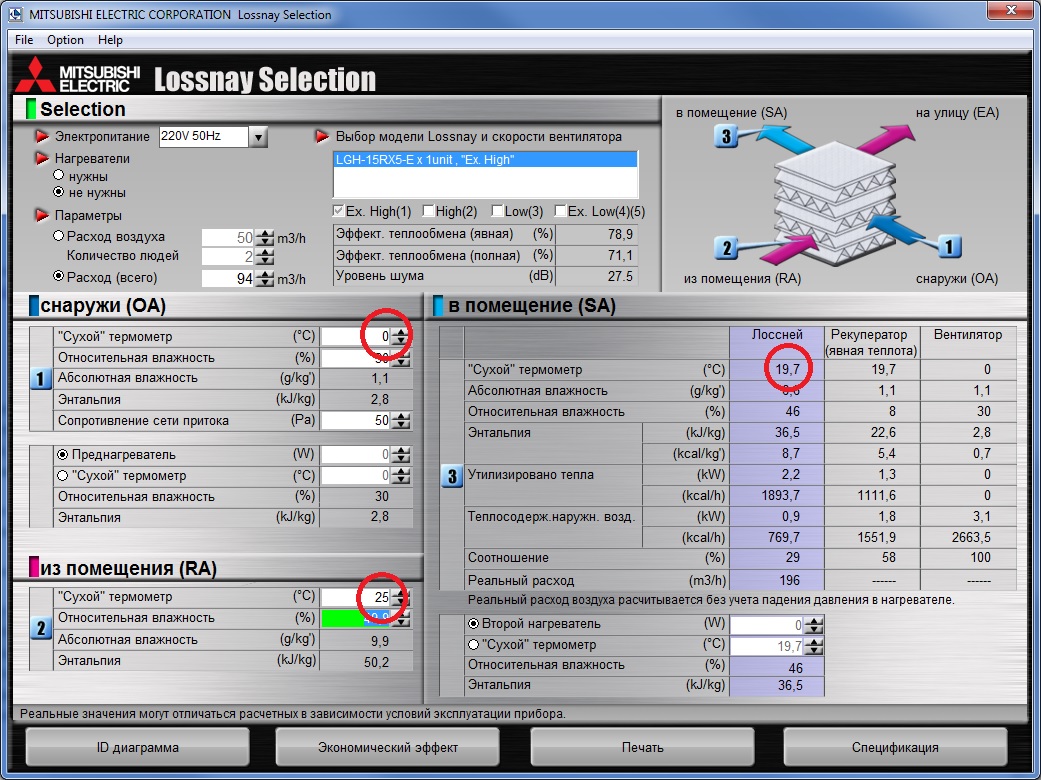Click red arrow beside Нагреватели

coord(42,158)
